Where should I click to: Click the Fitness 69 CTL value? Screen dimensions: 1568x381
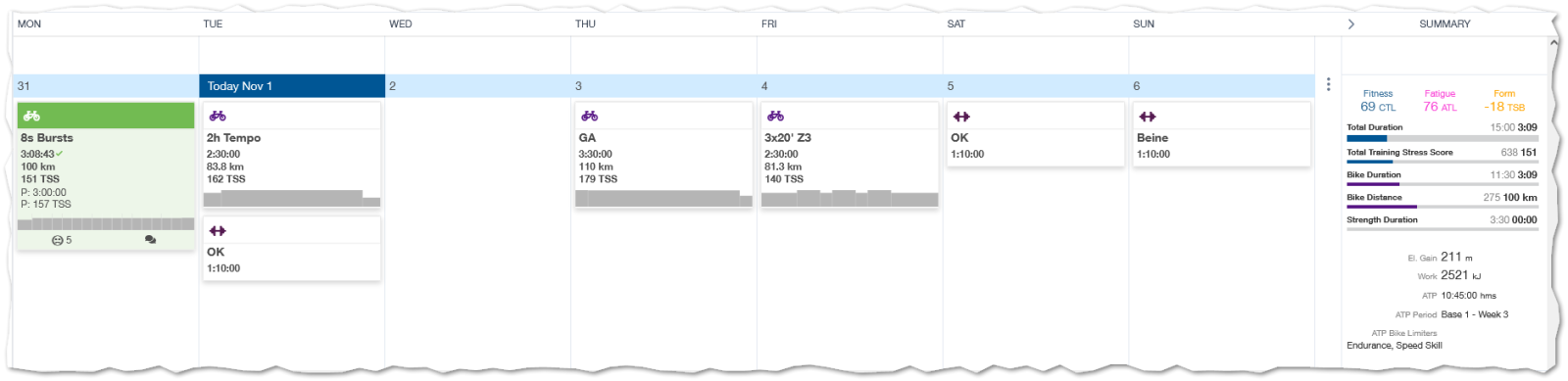tap(1378, 107)
